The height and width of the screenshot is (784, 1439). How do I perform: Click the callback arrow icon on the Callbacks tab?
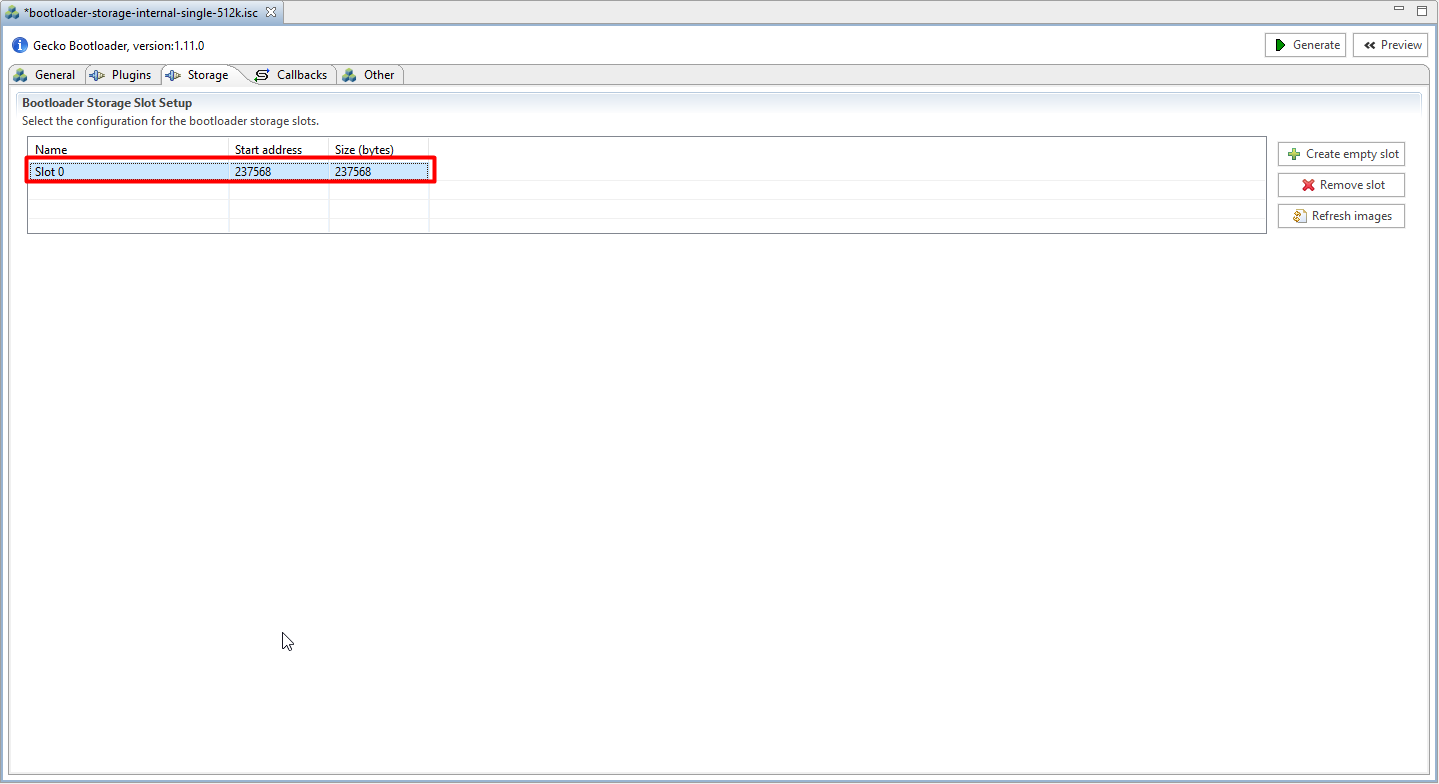coord(261,74)
